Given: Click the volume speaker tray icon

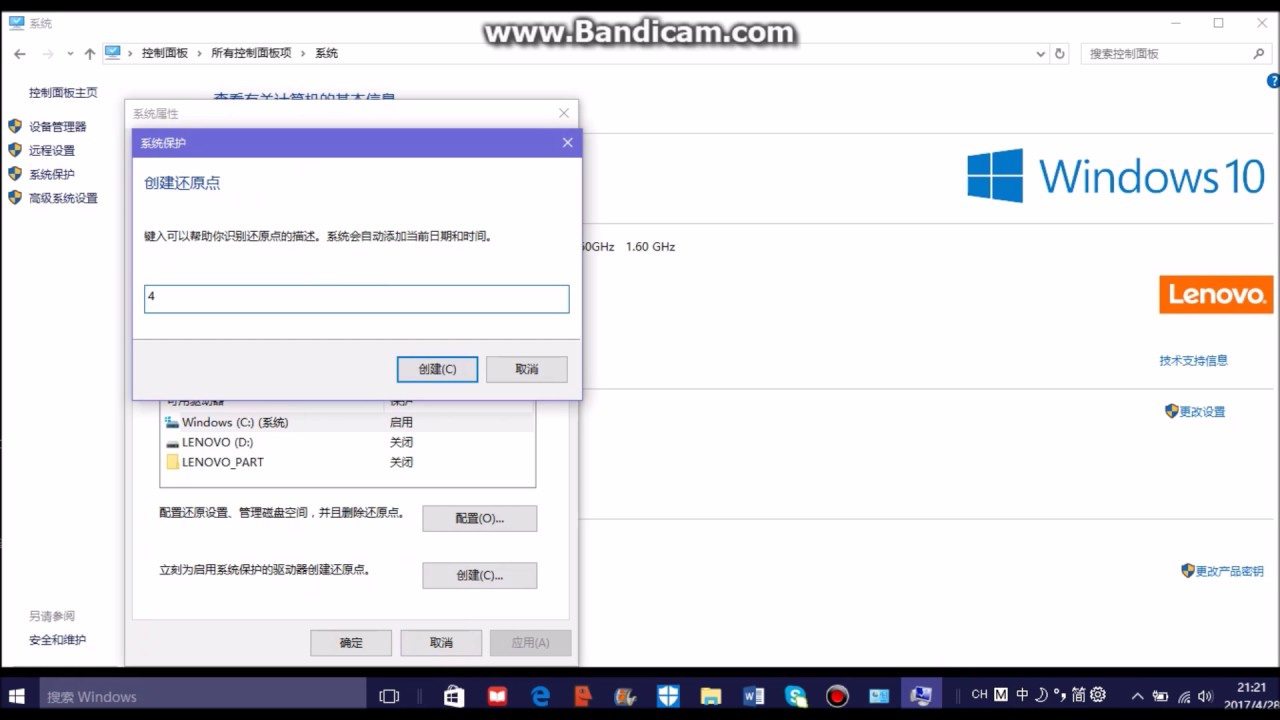Looking at the screenshot, I should click(x=1206, y=696).
